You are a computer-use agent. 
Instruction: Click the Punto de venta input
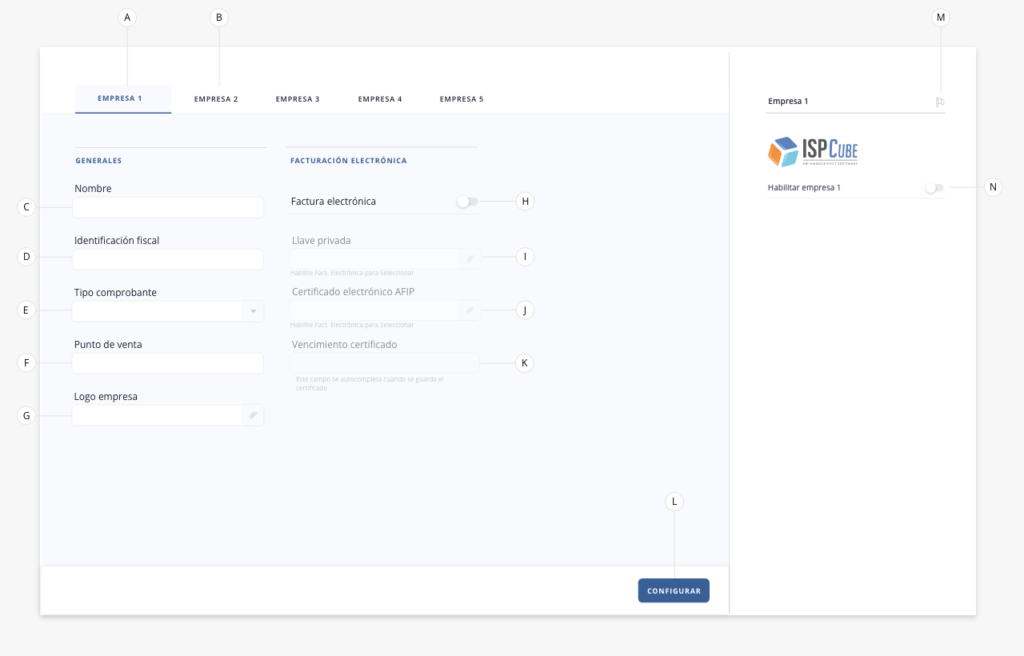[168, 363]
